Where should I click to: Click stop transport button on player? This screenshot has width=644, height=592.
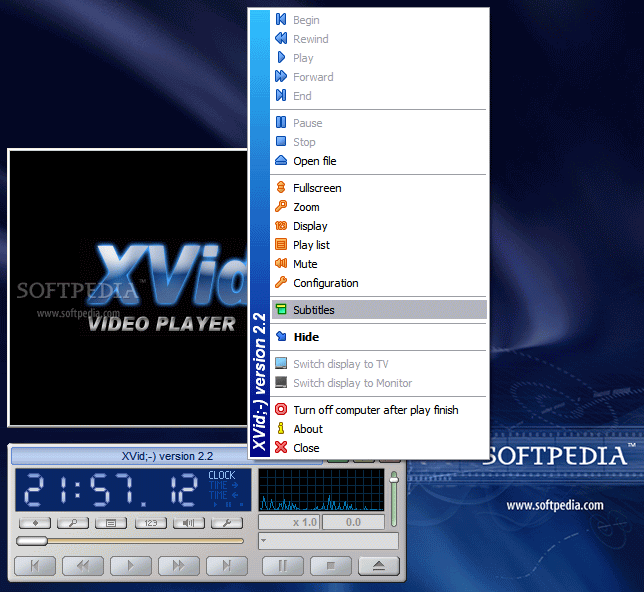[331, 566]
